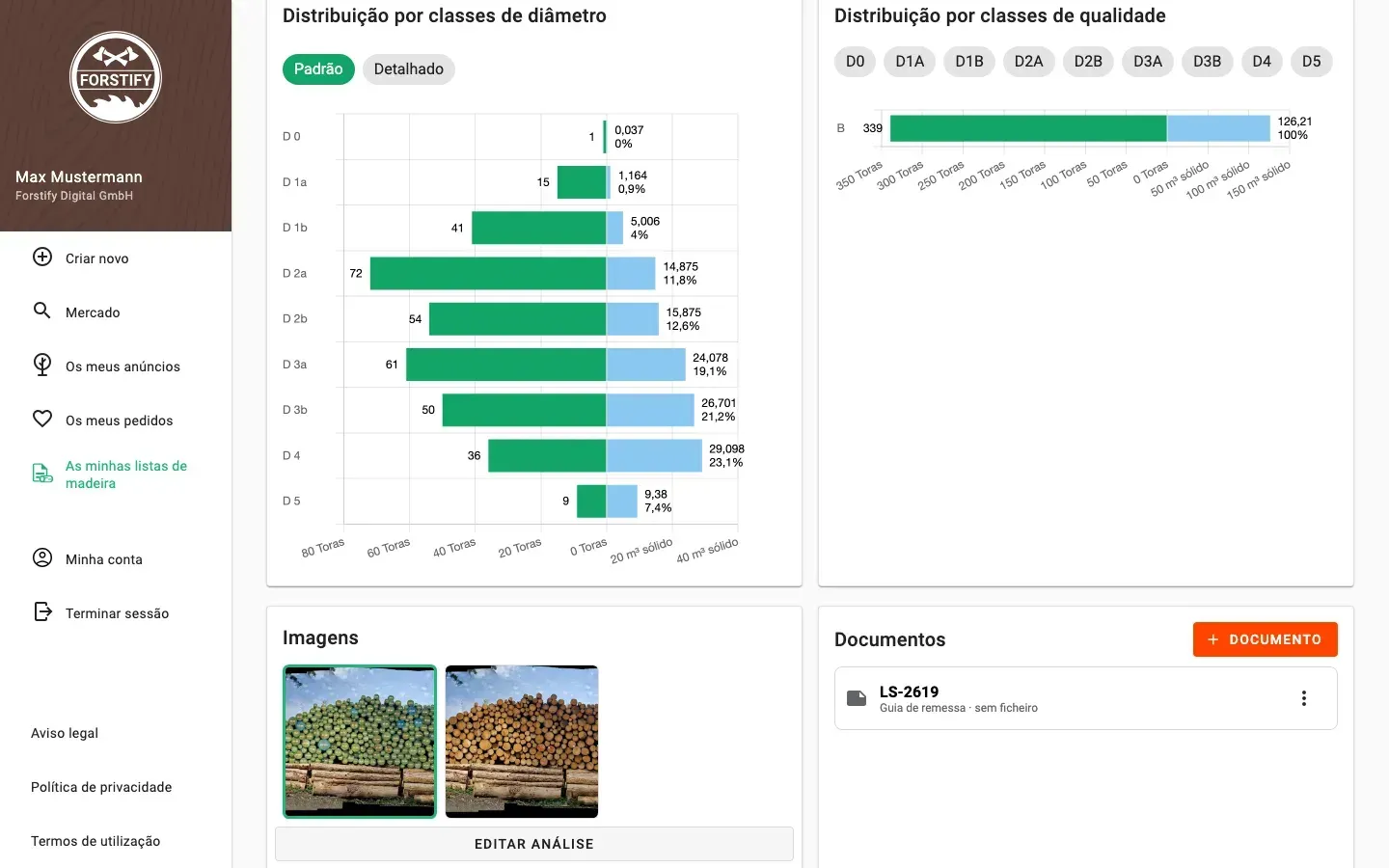1389x868 pixels.
Task: Open the Aviso legal link
Action: (x=65, y=733)
